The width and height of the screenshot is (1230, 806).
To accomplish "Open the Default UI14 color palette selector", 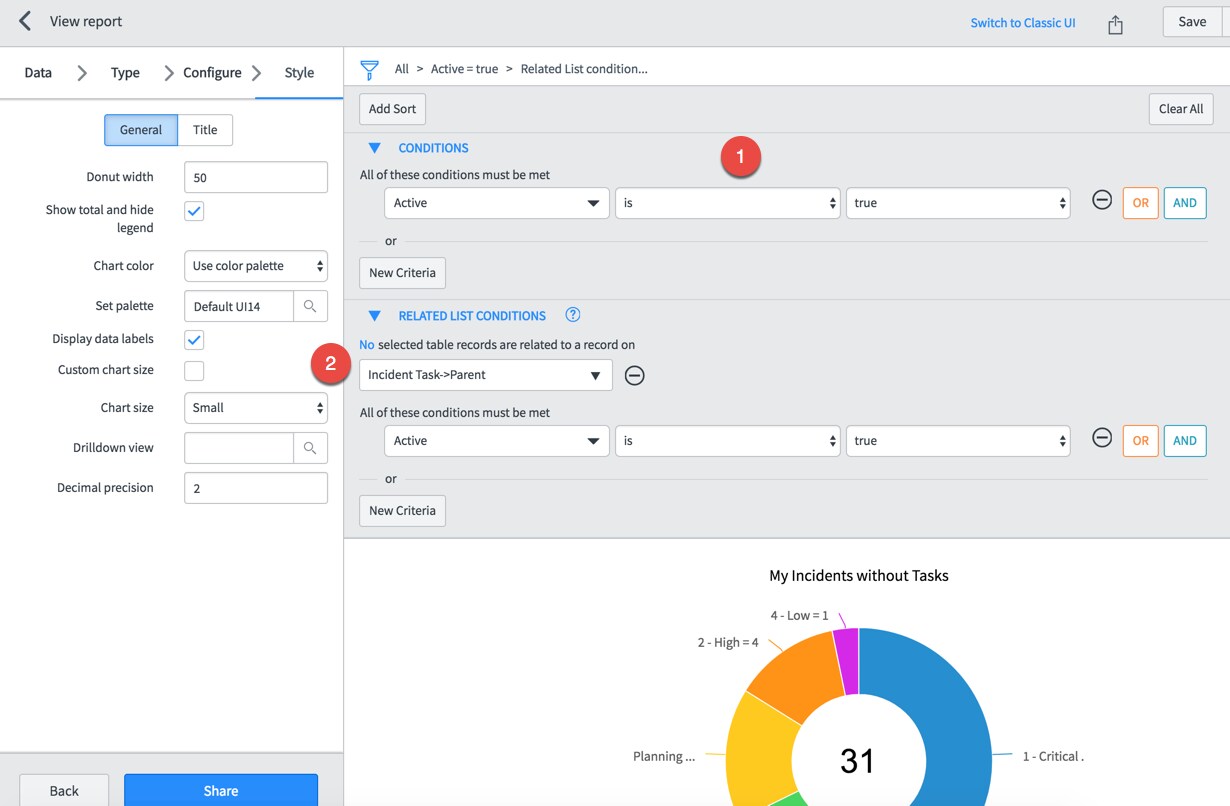I will (x=238, y=306).
